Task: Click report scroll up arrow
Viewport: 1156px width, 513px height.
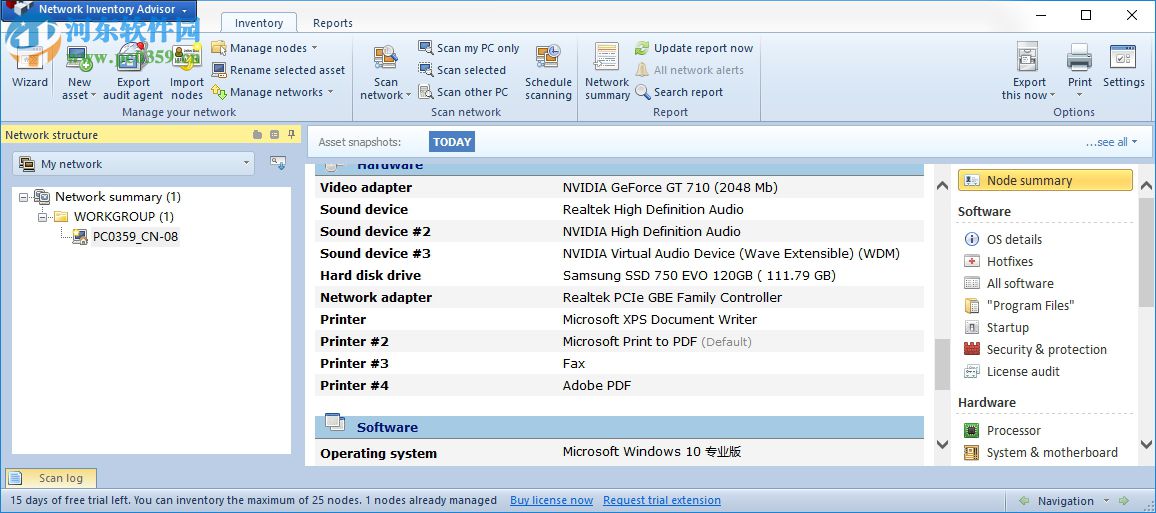Action: (x=942, y=186)
